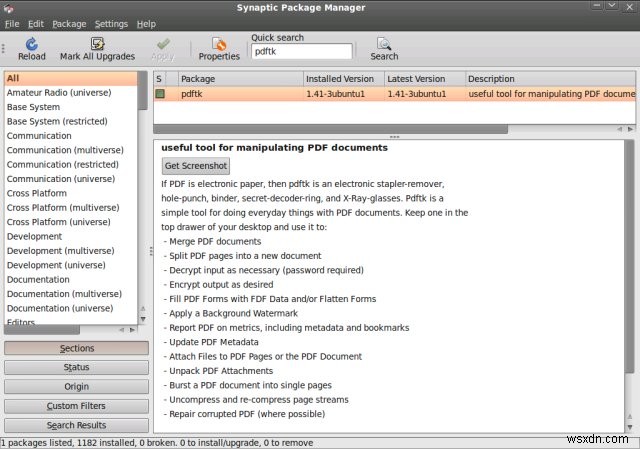
Task: Focus the Quick search field containing pdftk
Action: click(302, 51)
